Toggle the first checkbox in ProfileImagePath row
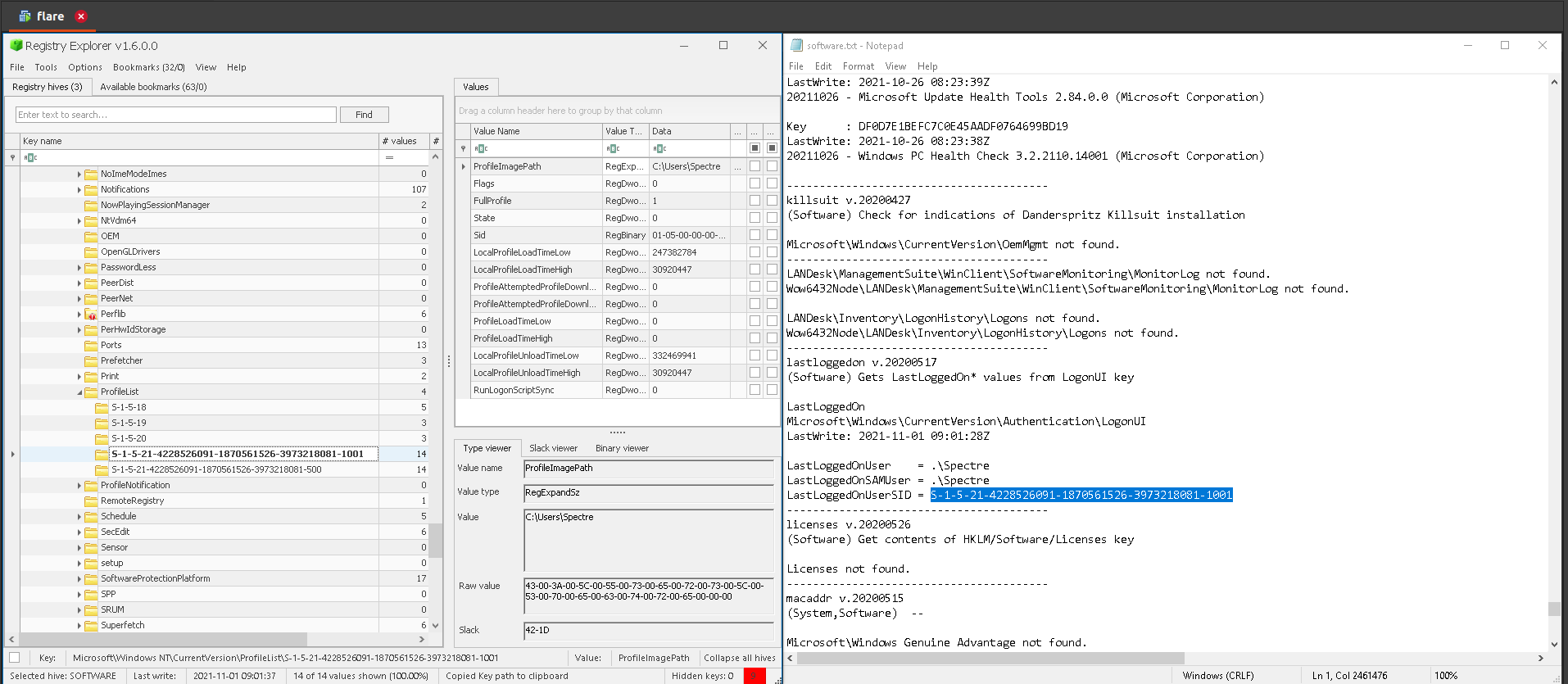This screenshot has height=684, width=1568. [755, 166]
